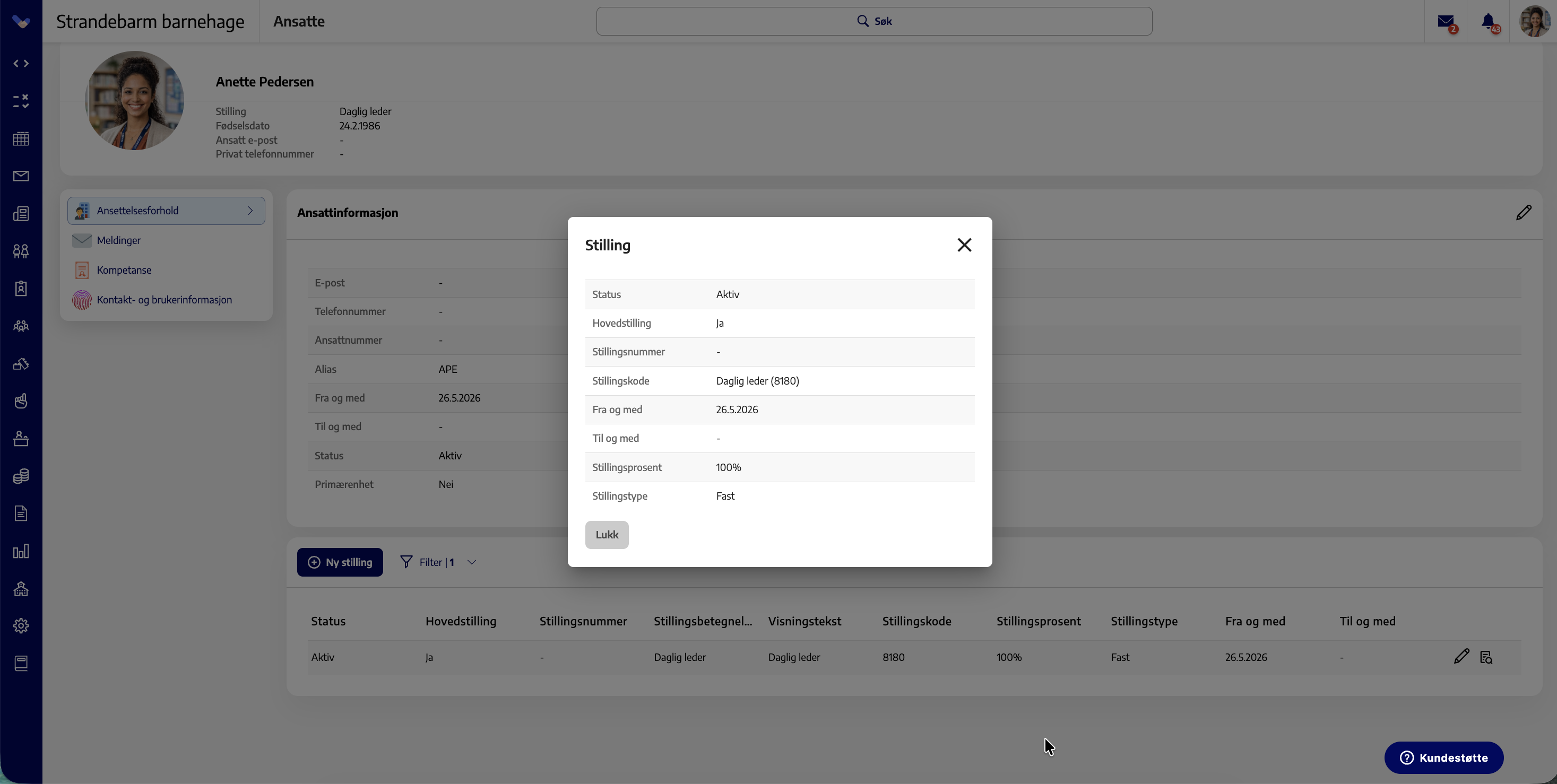Expand the Ansettelsesforhold chevron
The height and width of the screenshot is (784, 1557).
pyautogui.click(x=250, y=211)
